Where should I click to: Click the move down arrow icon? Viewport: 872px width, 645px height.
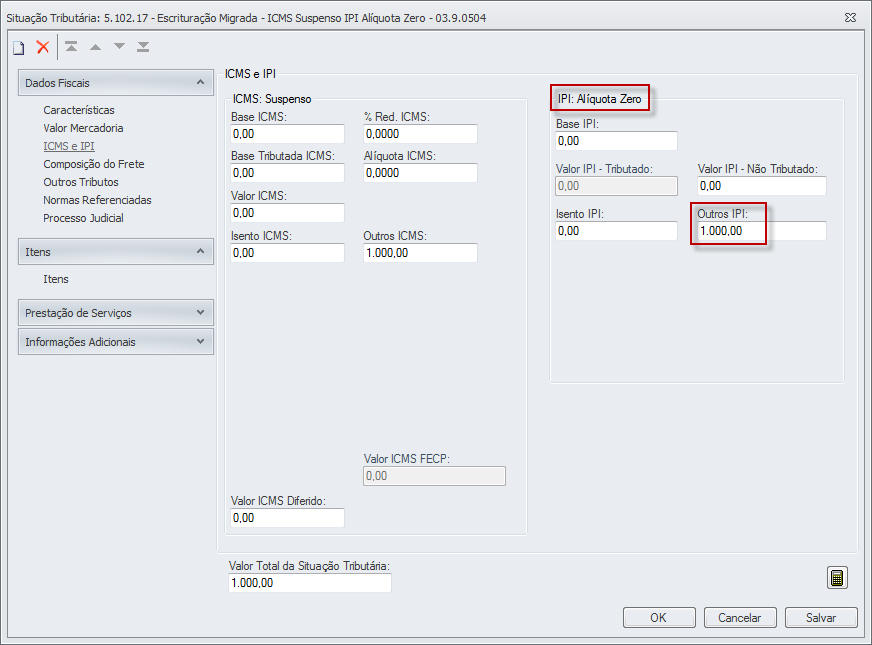click(x=119, y=47)
